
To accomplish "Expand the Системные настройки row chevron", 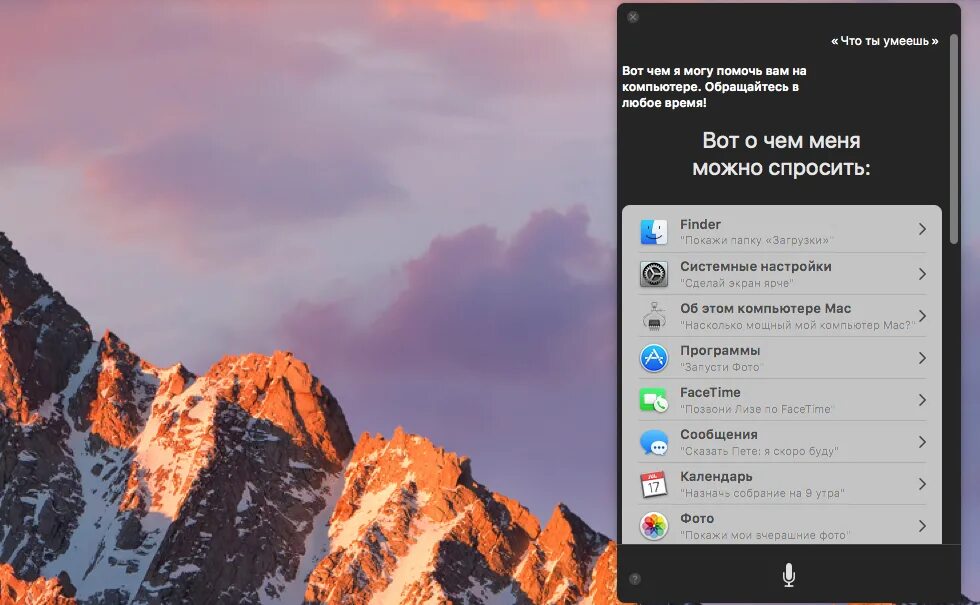I will [x=922, y=274].
